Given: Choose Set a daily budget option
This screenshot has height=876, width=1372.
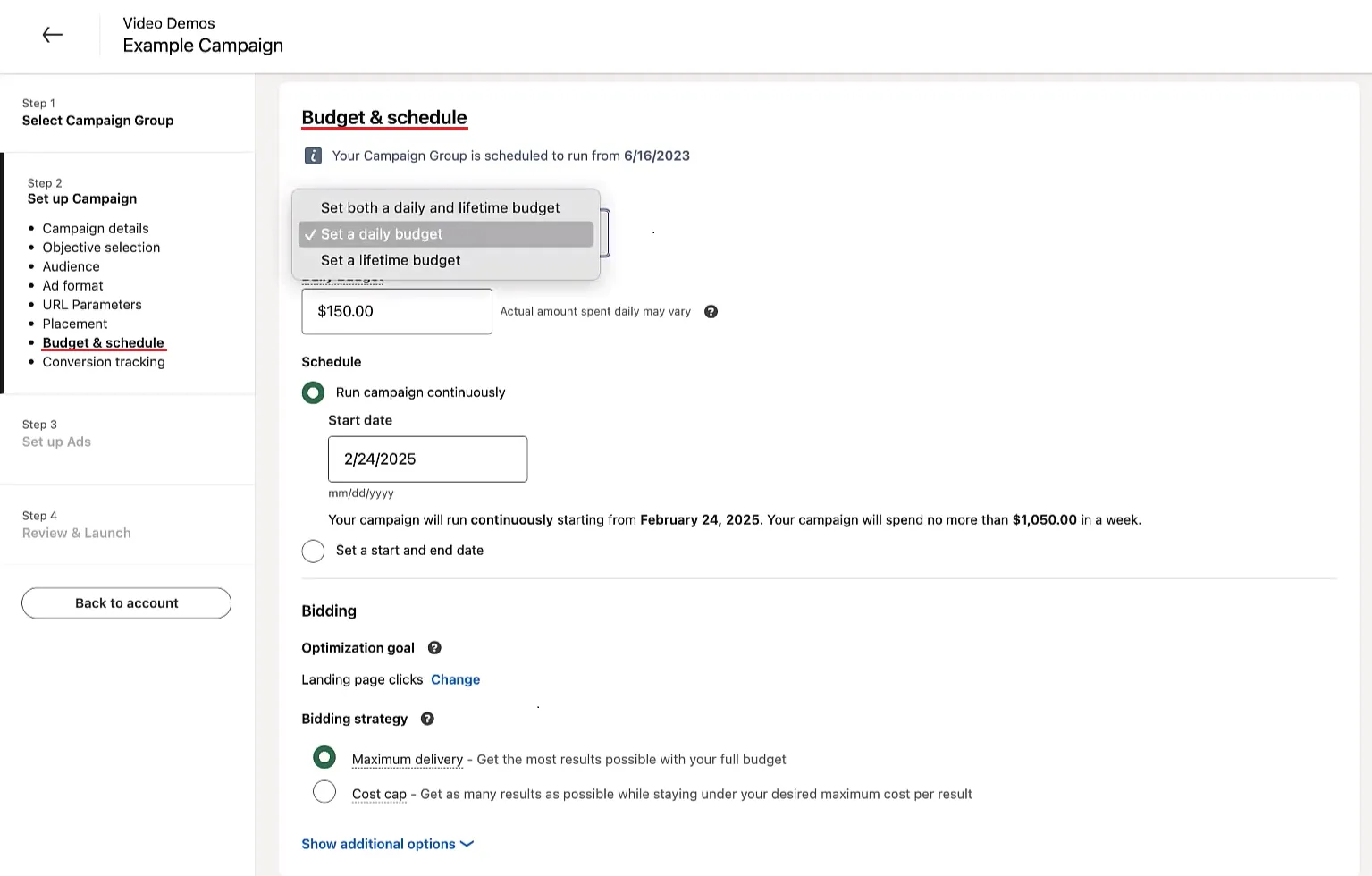Looking at the screenshot, I should [382, 234].
